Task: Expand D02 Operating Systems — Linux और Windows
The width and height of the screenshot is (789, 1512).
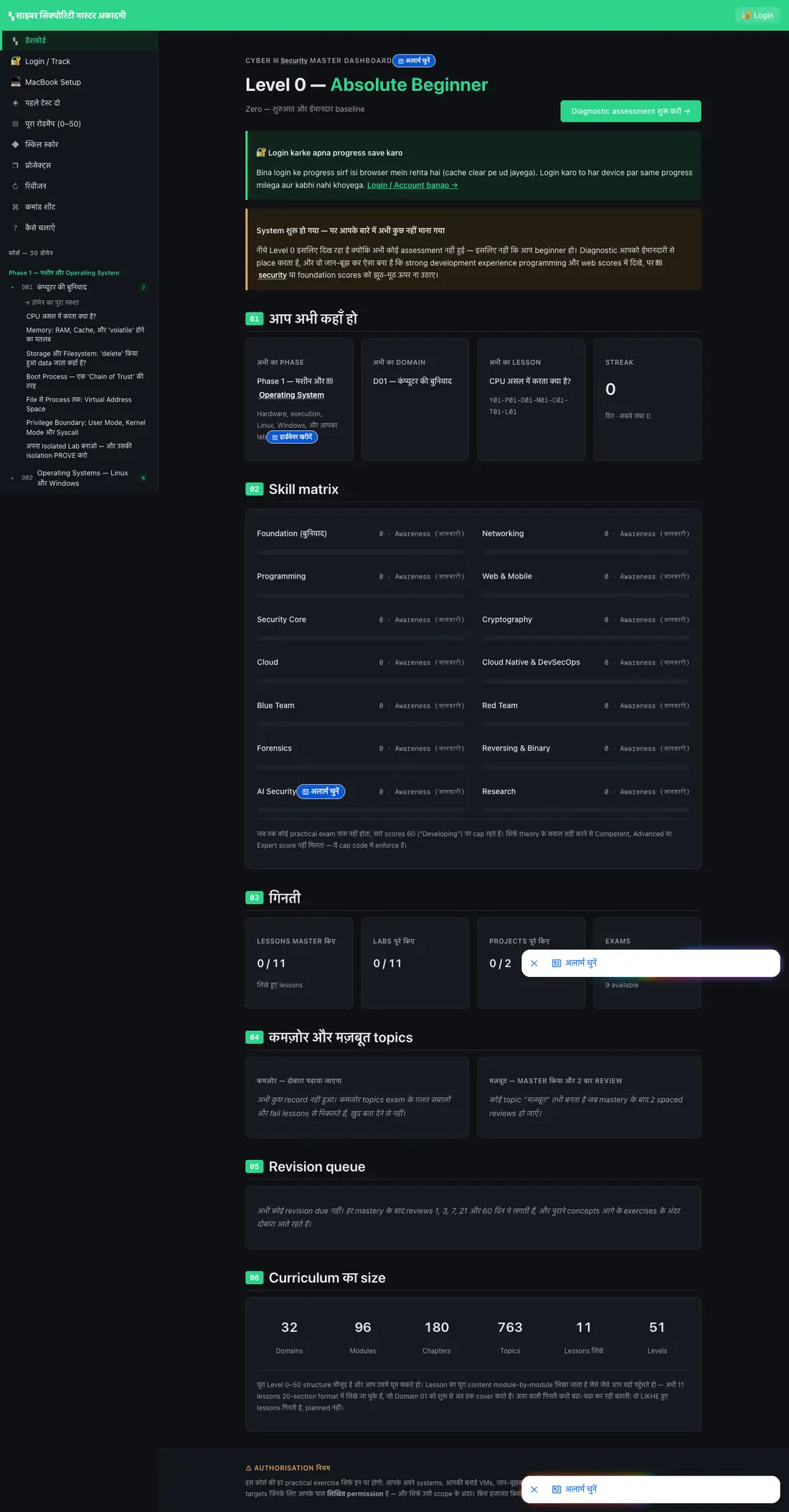Action: (x=79, y=478)
